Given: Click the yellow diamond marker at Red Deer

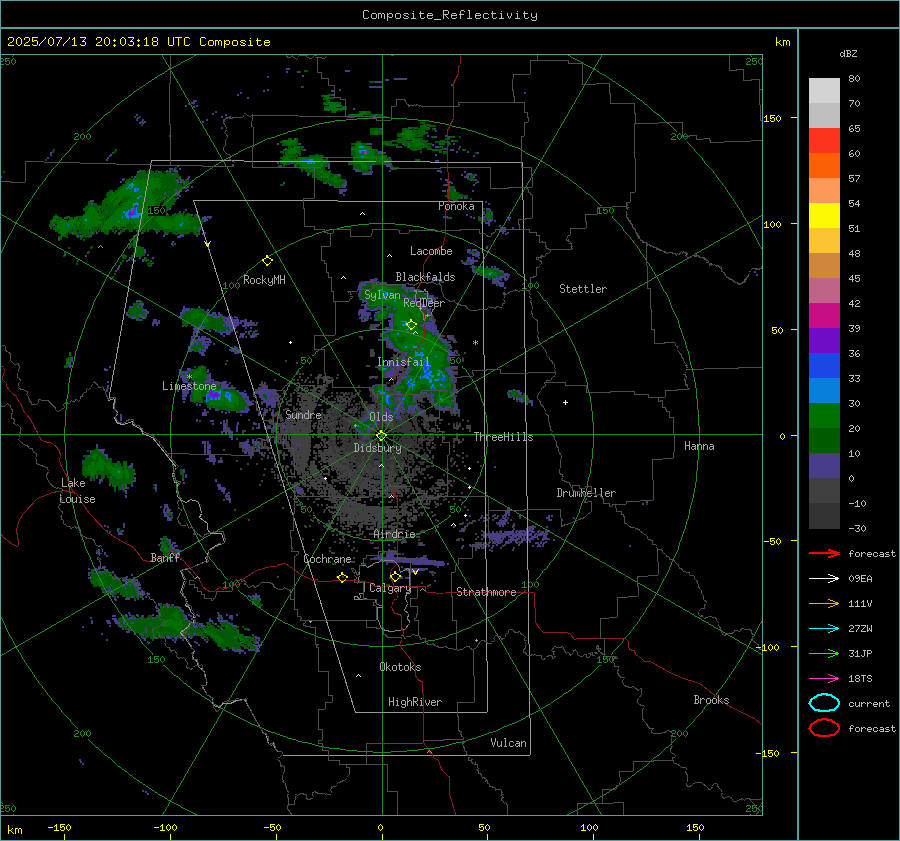Looking at the screenshot, I should tap(411, 325).
